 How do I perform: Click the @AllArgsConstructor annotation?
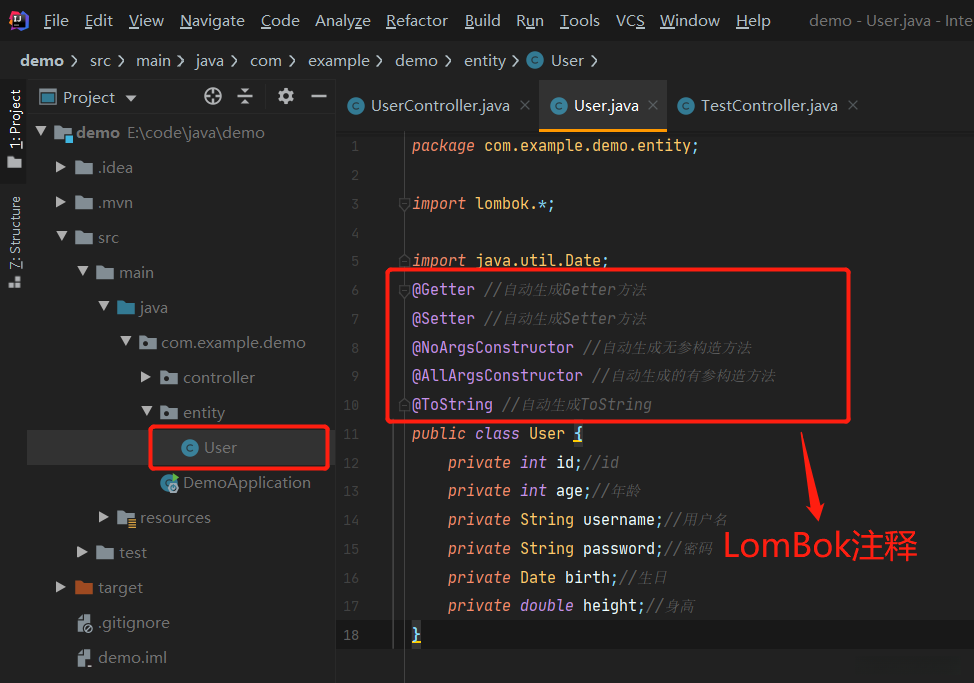pyautogui.click(x=497, y=376)
